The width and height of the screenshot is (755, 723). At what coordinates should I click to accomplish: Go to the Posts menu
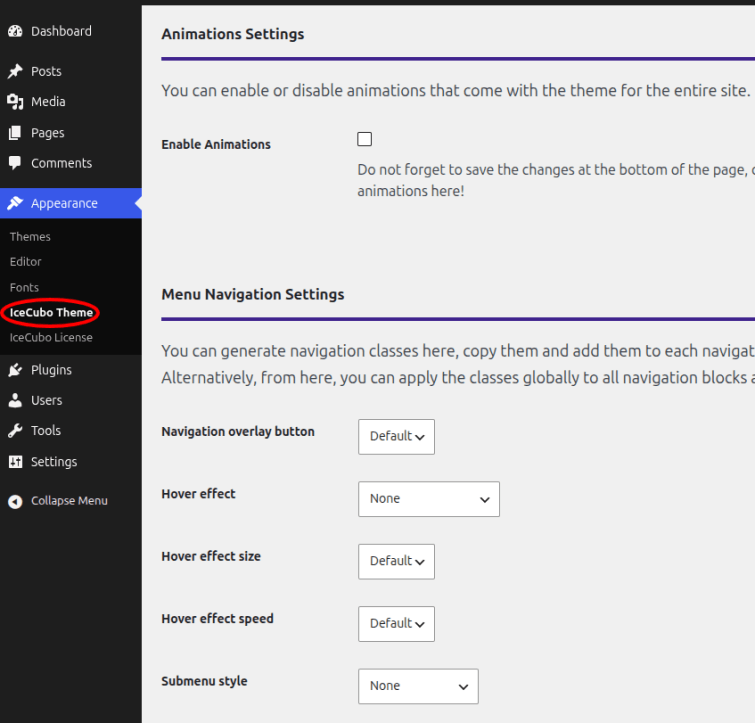pos(46,71)
